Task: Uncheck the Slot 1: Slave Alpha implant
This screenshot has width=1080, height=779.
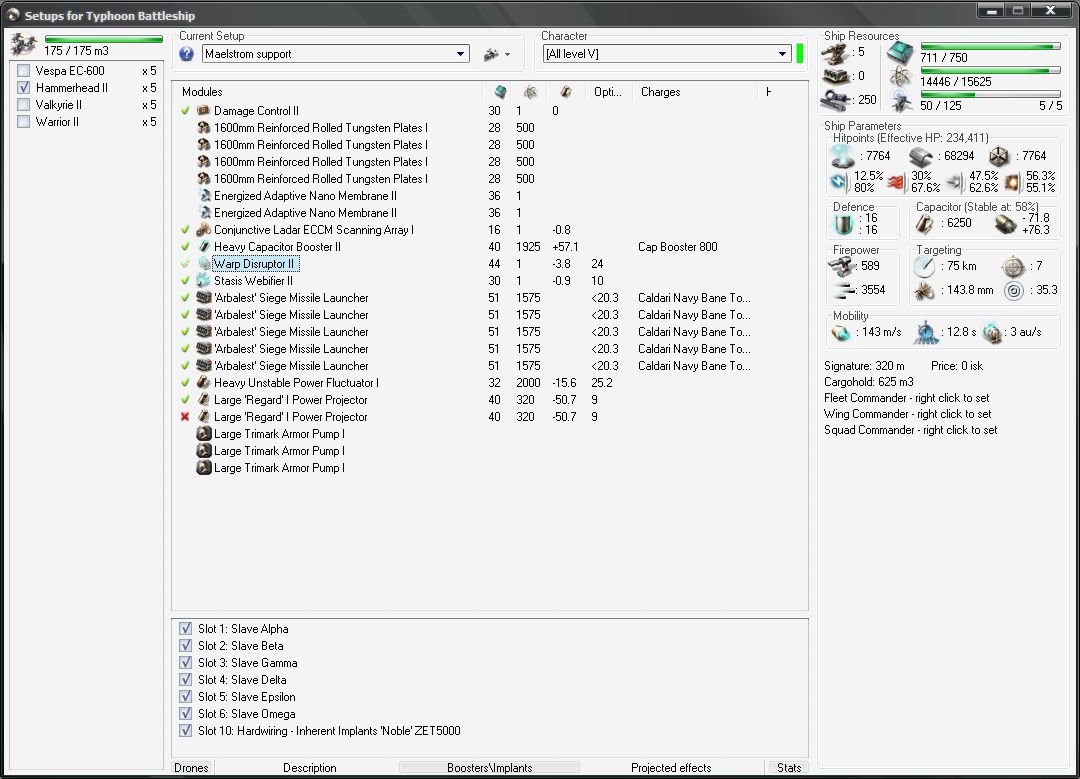Action: [x=185, y=629]
